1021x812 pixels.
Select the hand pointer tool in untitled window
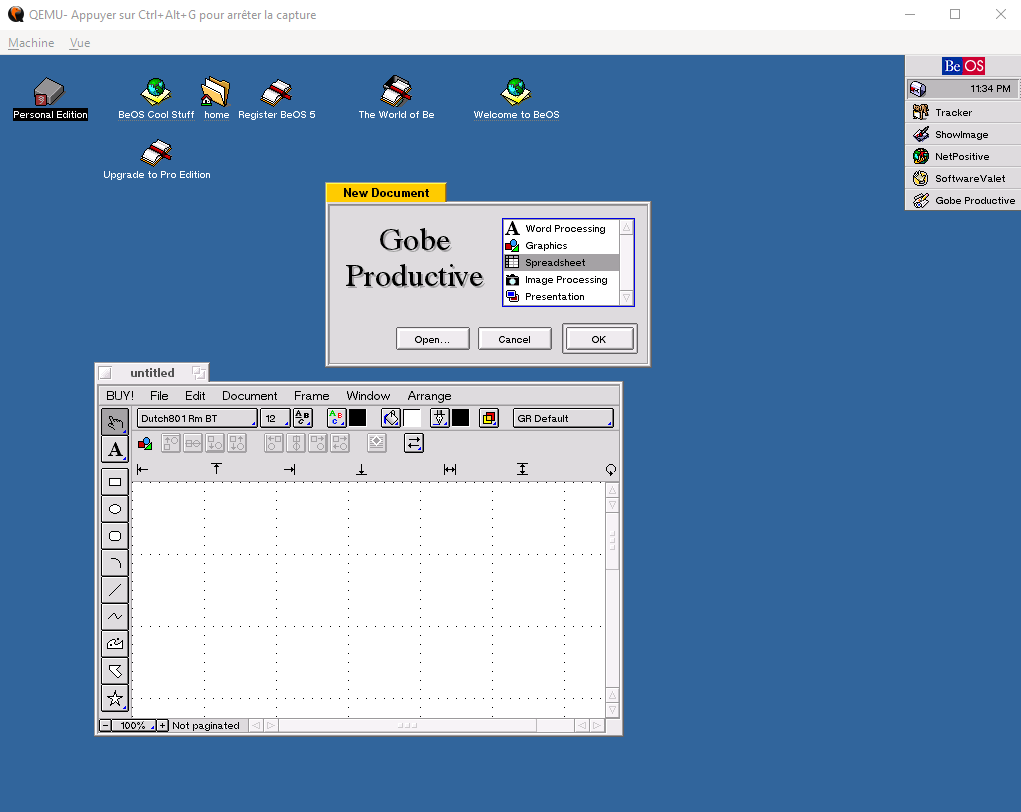pos(115,422)
